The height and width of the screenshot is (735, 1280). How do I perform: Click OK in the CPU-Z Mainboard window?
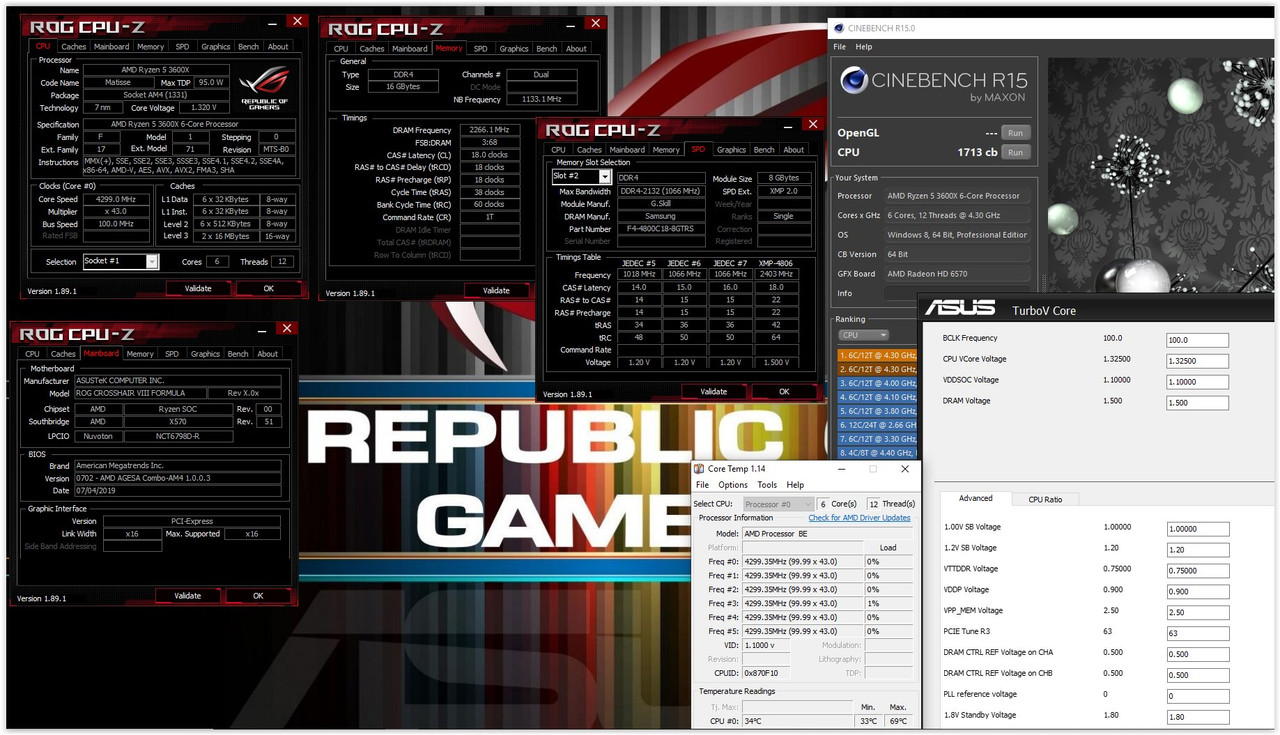(x=258, y=595)
